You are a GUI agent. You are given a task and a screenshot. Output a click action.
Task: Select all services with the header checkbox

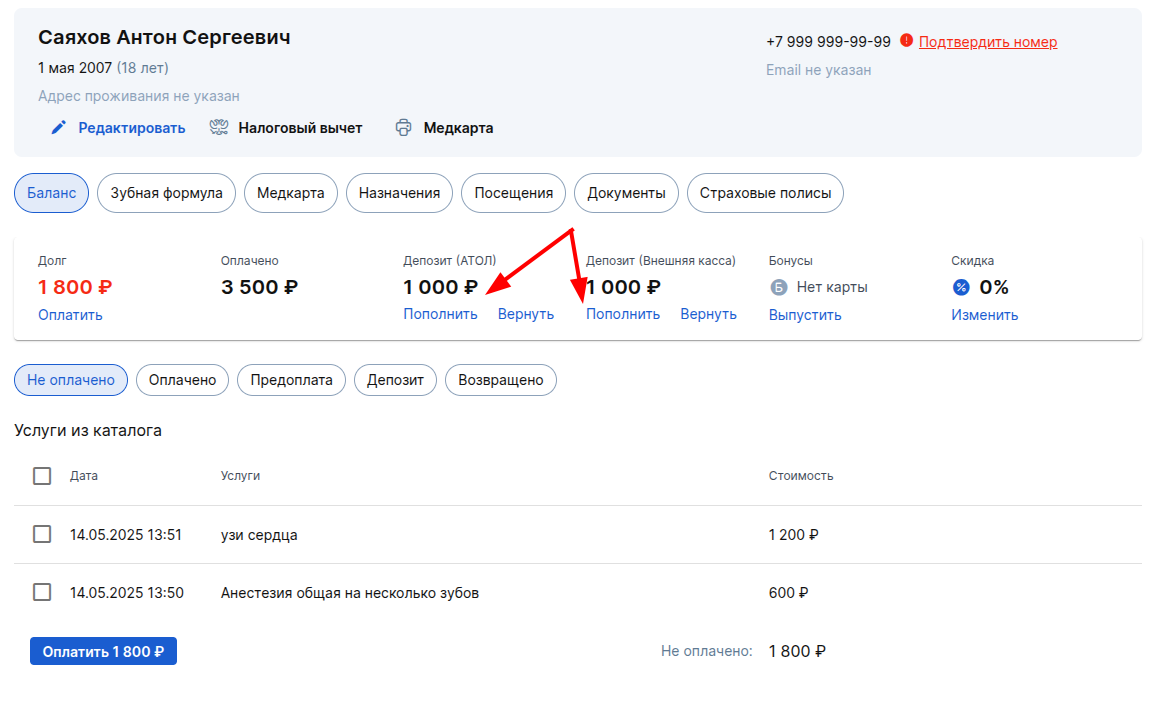42,476
